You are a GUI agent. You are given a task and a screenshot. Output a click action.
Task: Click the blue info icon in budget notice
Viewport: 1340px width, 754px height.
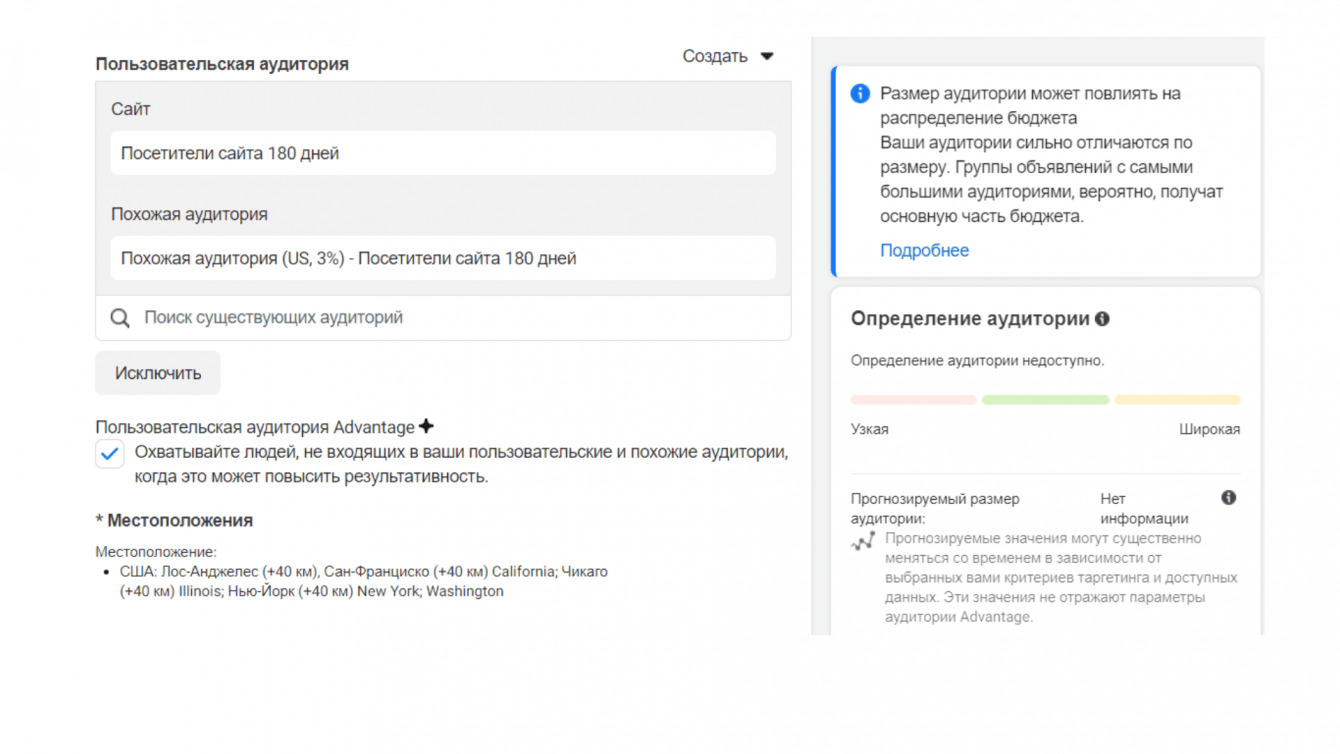tap(860, 94)
